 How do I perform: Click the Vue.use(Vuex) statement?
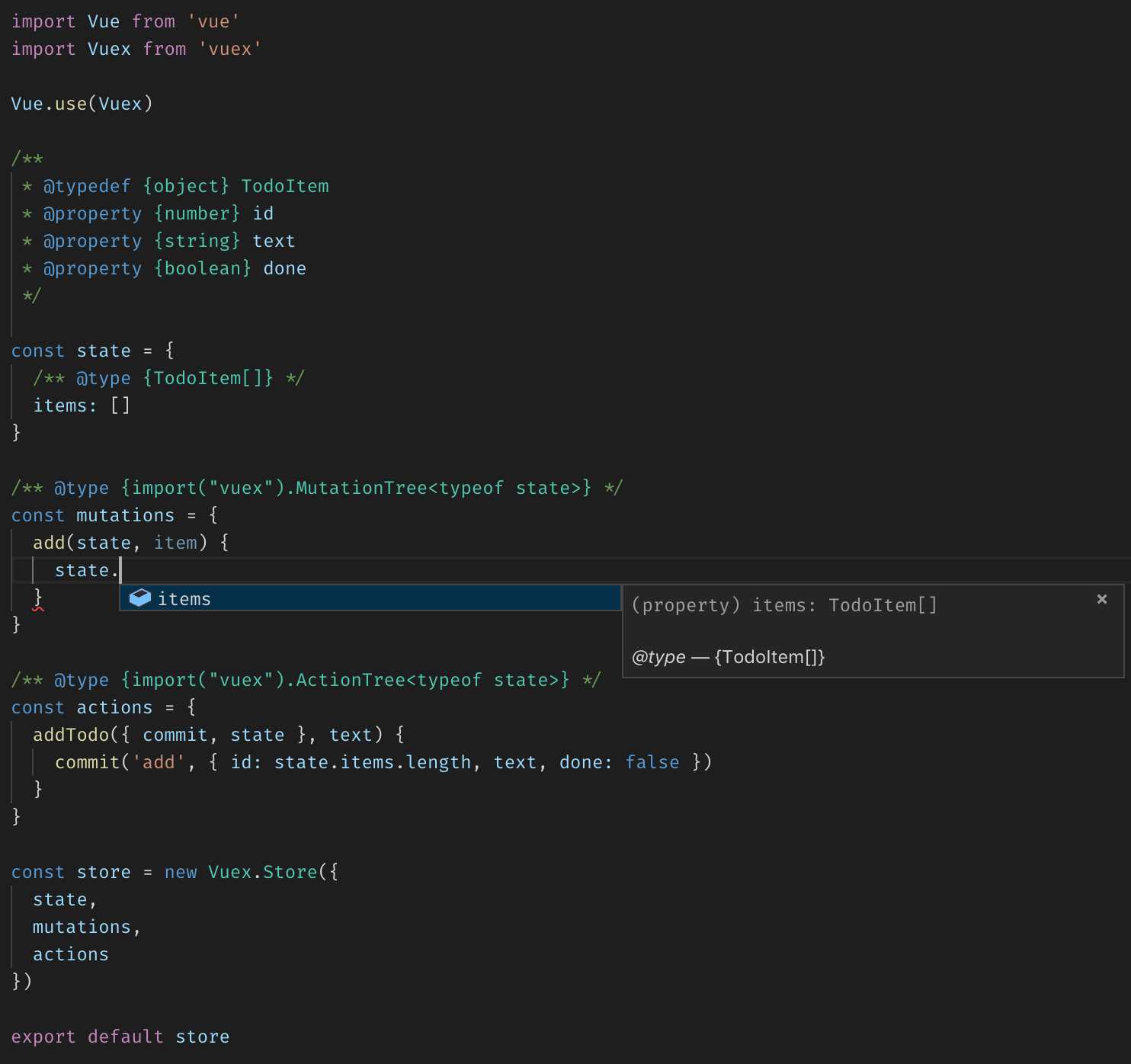82,104
